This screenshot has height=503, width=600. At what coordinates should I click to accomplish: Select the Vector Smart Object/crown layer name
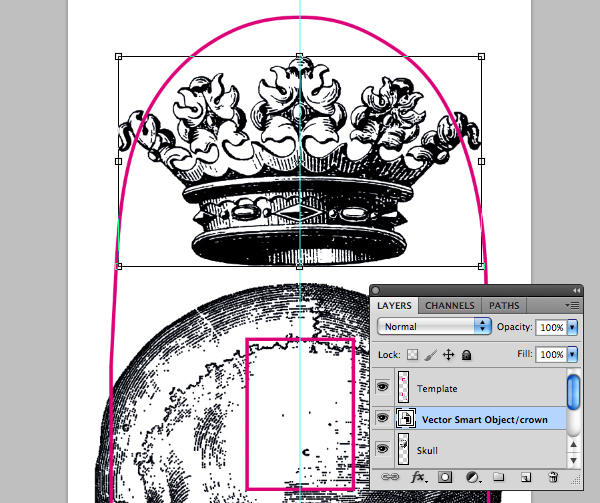click(x=484, y=420)
